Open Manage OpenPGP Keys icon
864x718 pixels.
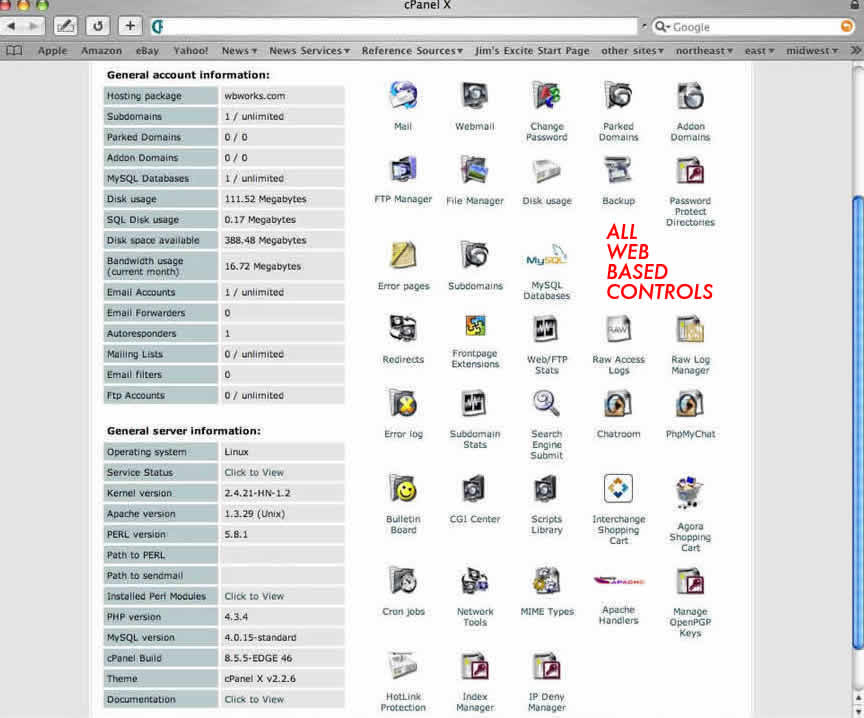click(690, 581)
